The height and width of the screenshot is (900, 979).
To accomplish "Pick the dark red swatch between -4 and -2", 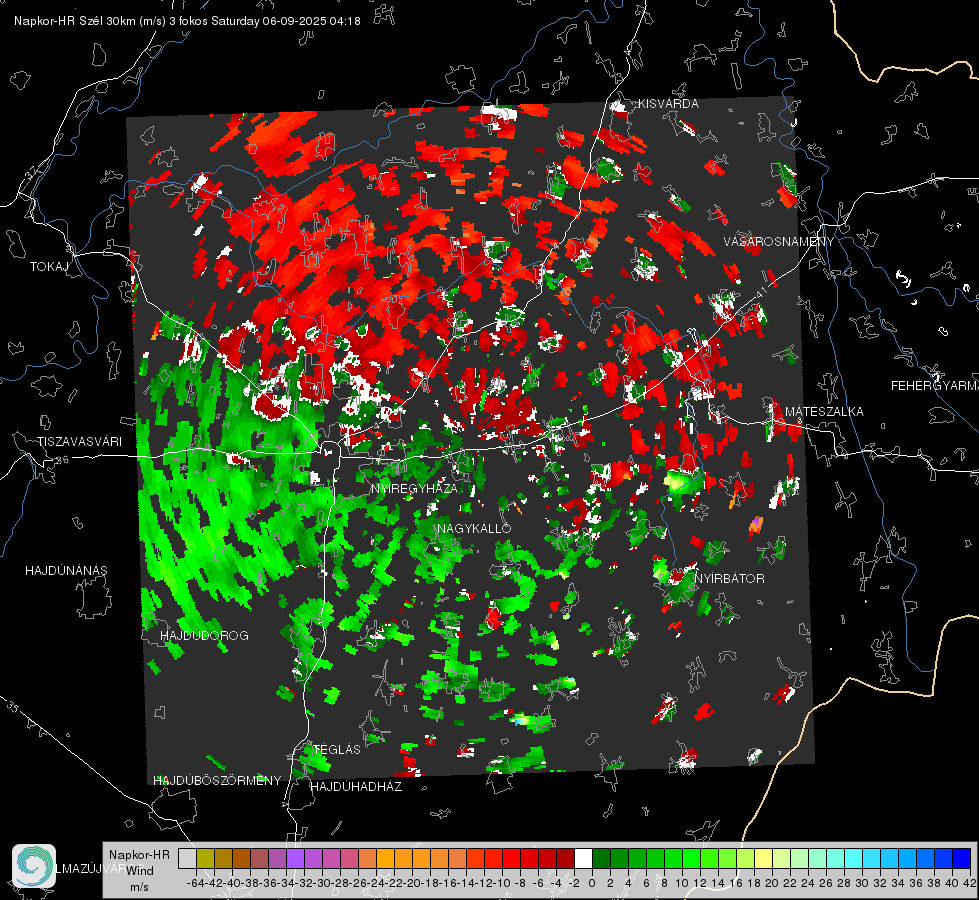I will pos(565,858).
